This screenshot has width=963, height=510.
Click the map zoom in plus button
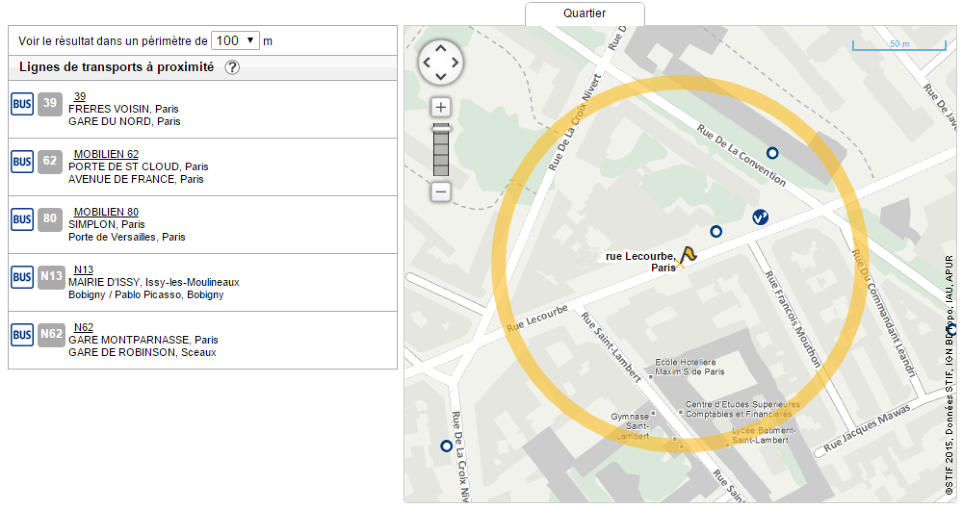(x=441, y=107)
